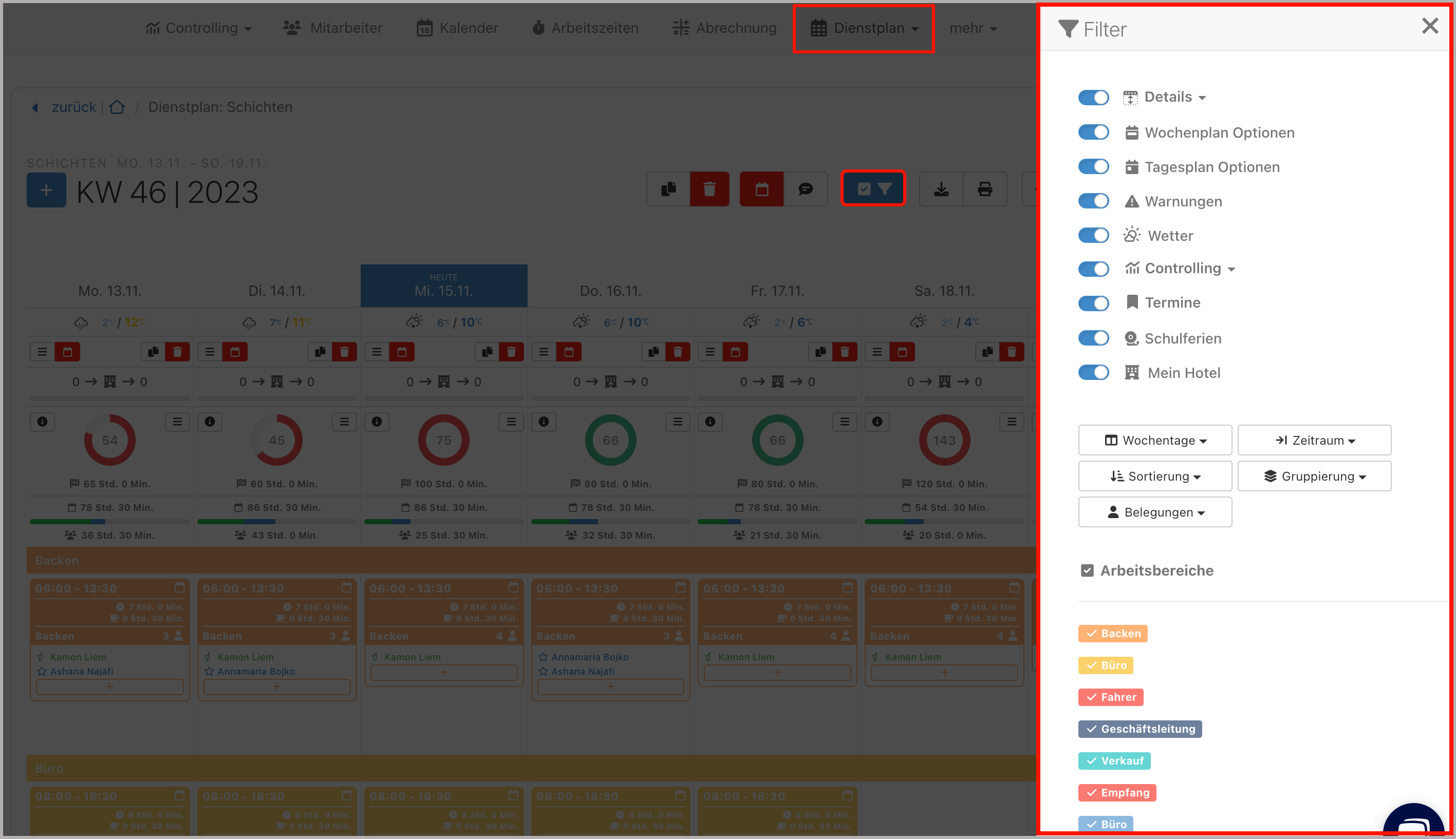
Task: Open the Wochentage dropdown
Action: pos(1154,440)
